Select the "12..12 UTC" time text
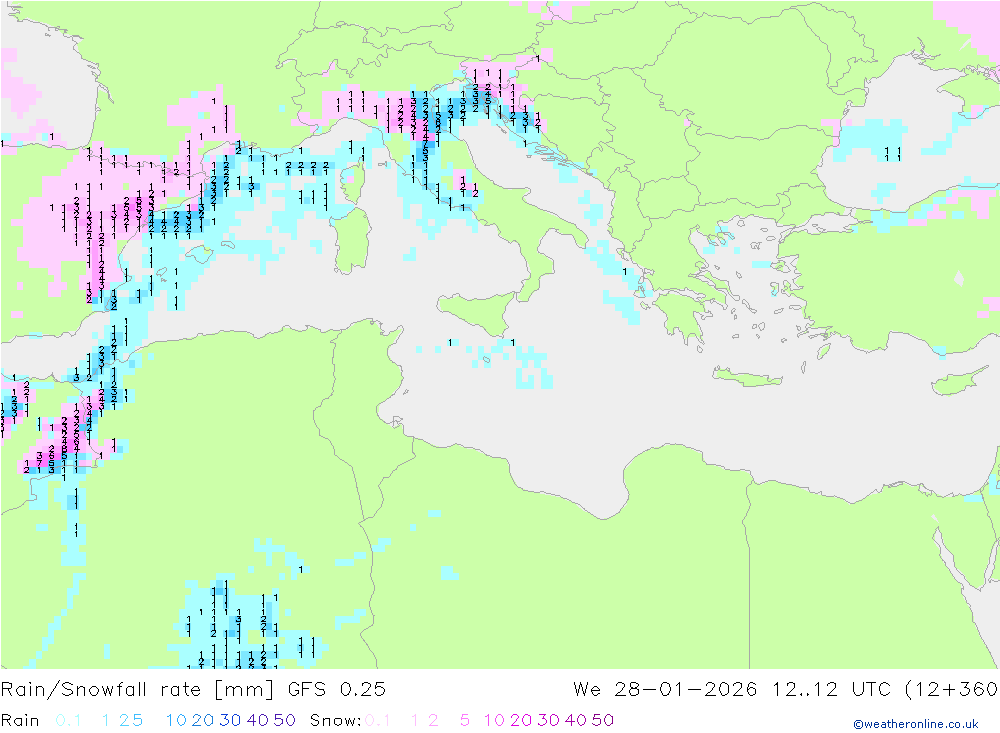 [x=832, y=690]
